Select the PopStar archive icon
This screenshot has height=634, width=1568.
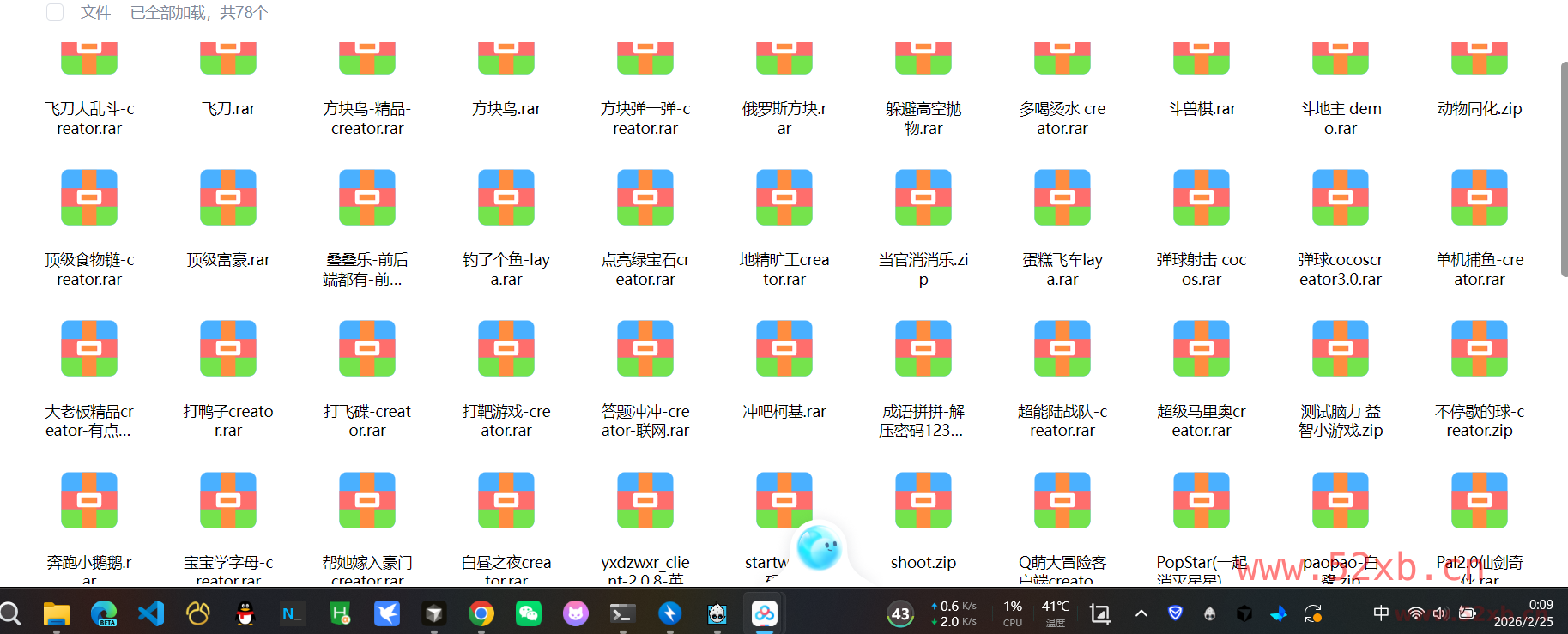tap(1202, 500)
